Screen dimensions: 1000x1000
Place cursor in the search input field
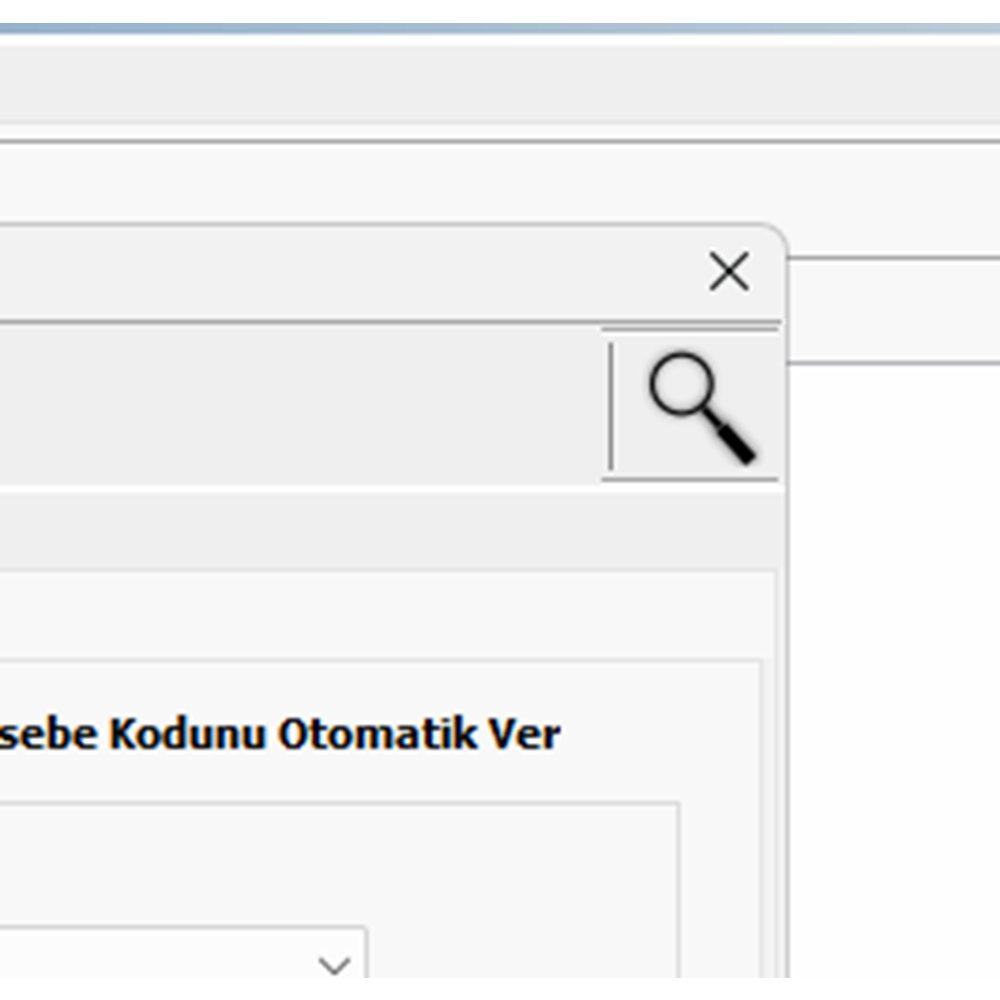click(x=300, y=405)
